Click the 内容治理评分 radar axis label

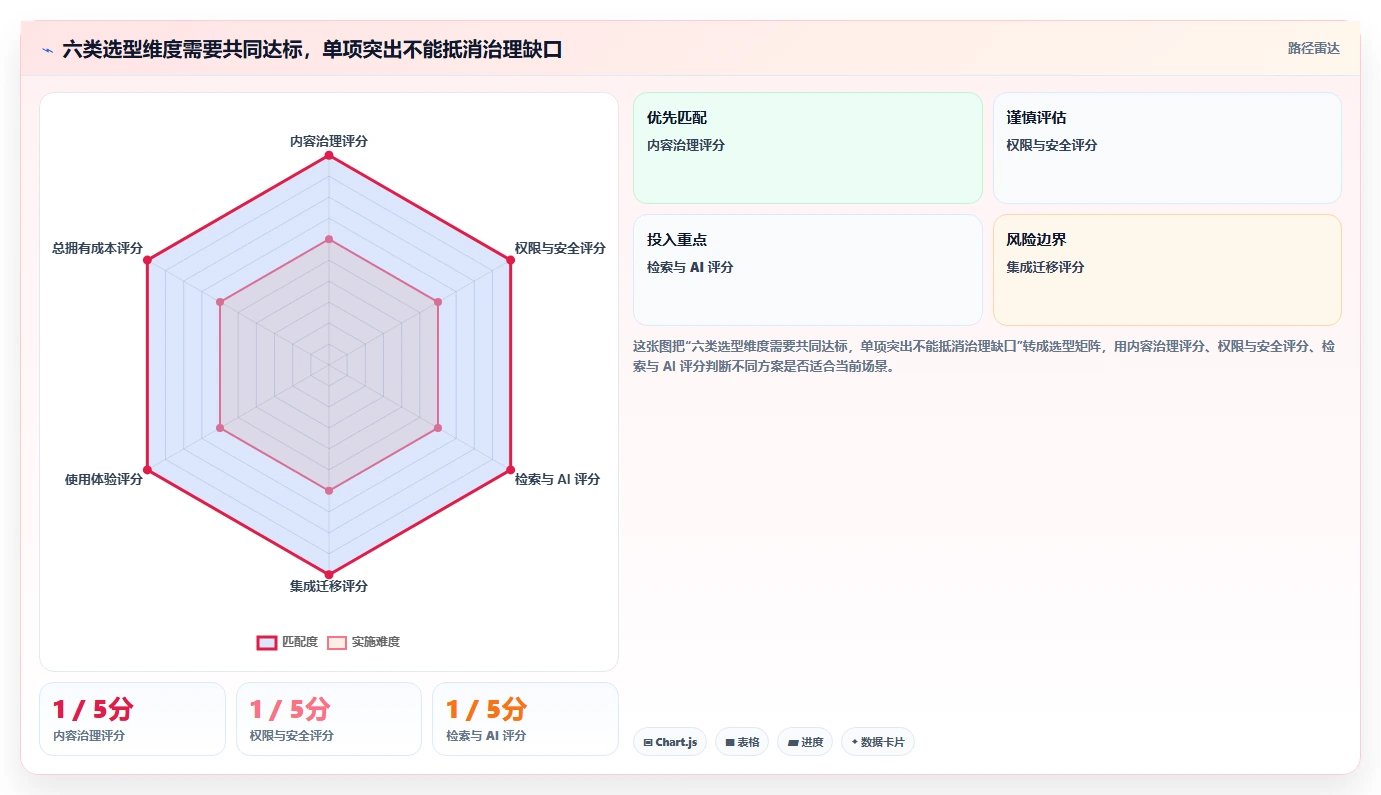[x=329, y=141]
